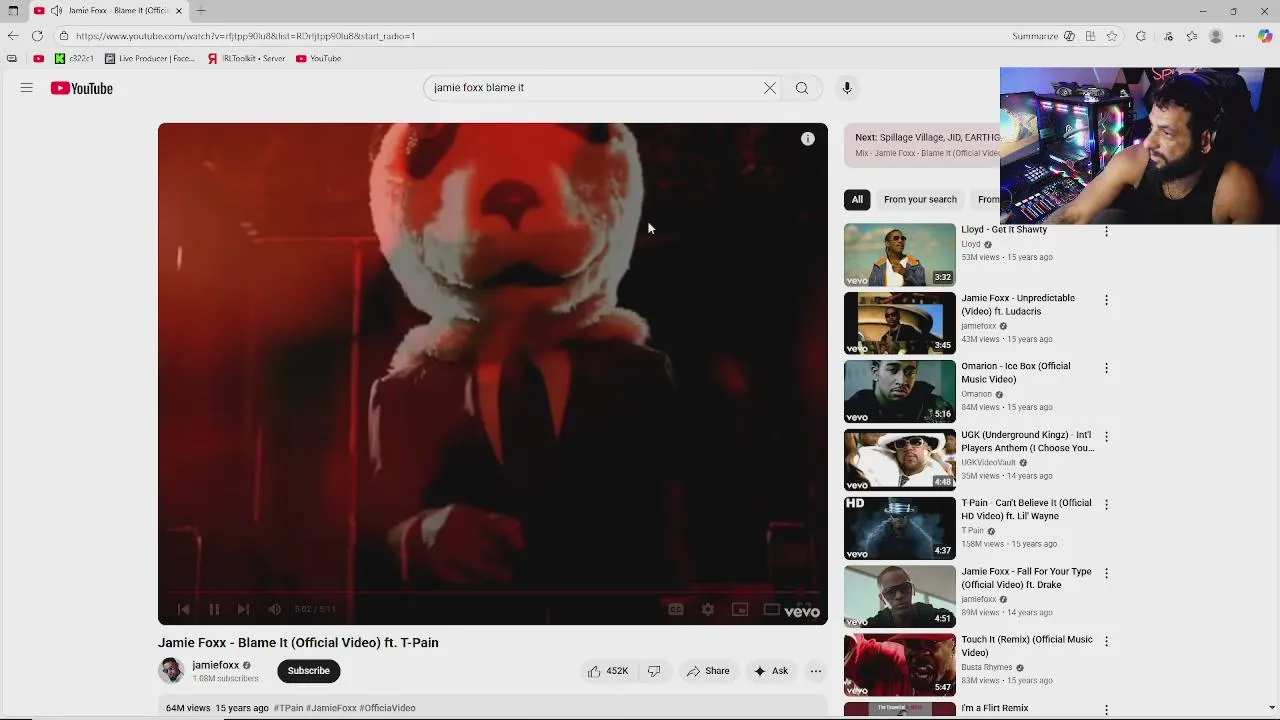Open c322c1 bookmark

click(75, 59)
